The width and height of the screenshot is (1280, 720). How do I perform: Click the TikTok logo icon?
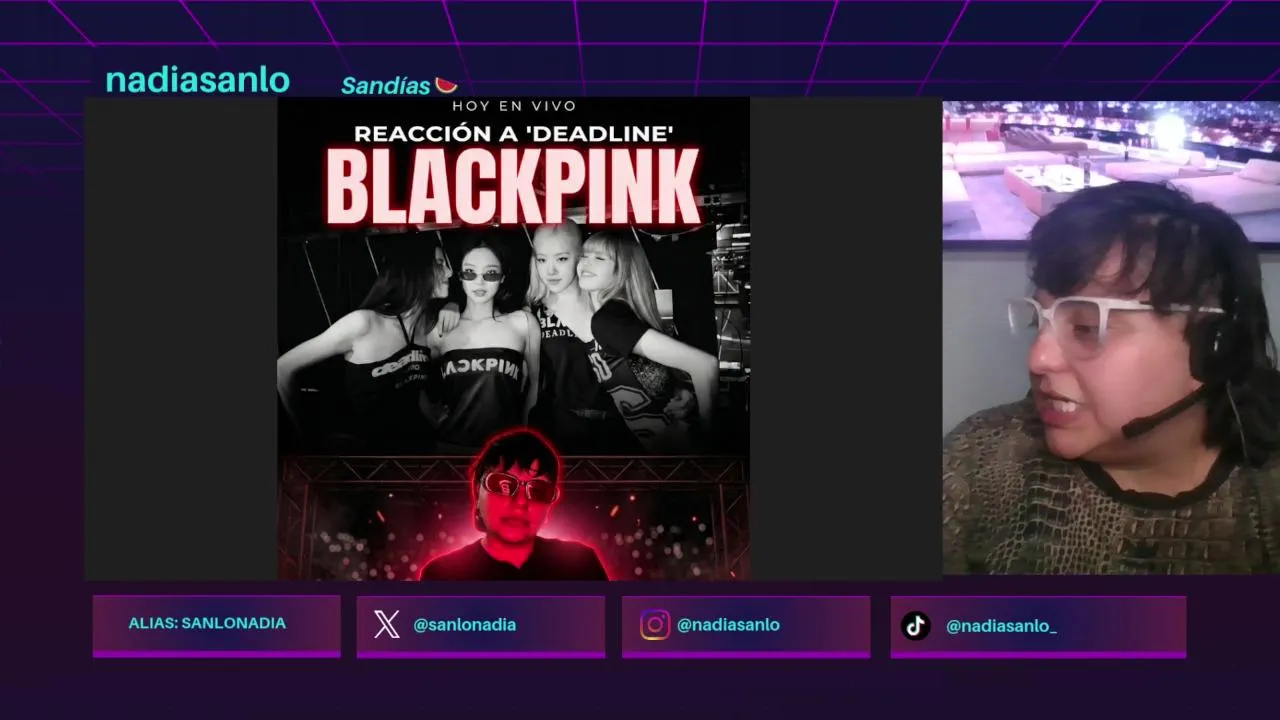915,626
